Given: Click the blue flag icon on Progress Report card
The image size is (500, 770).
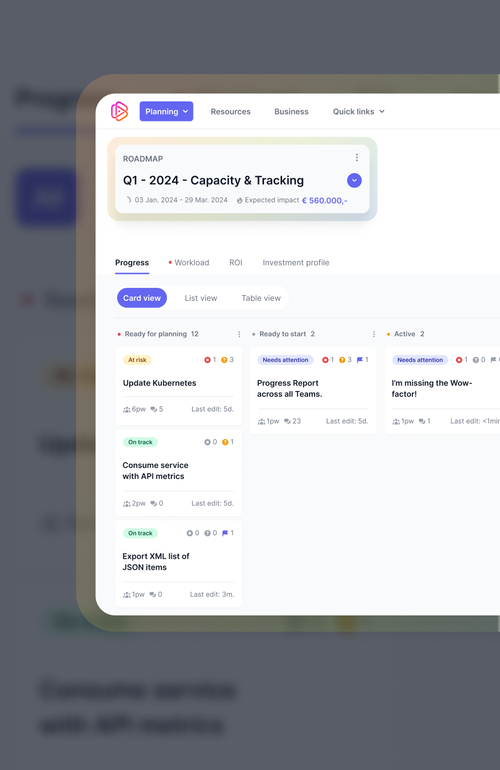Looking at the screenshot, I should click(360, 360).
